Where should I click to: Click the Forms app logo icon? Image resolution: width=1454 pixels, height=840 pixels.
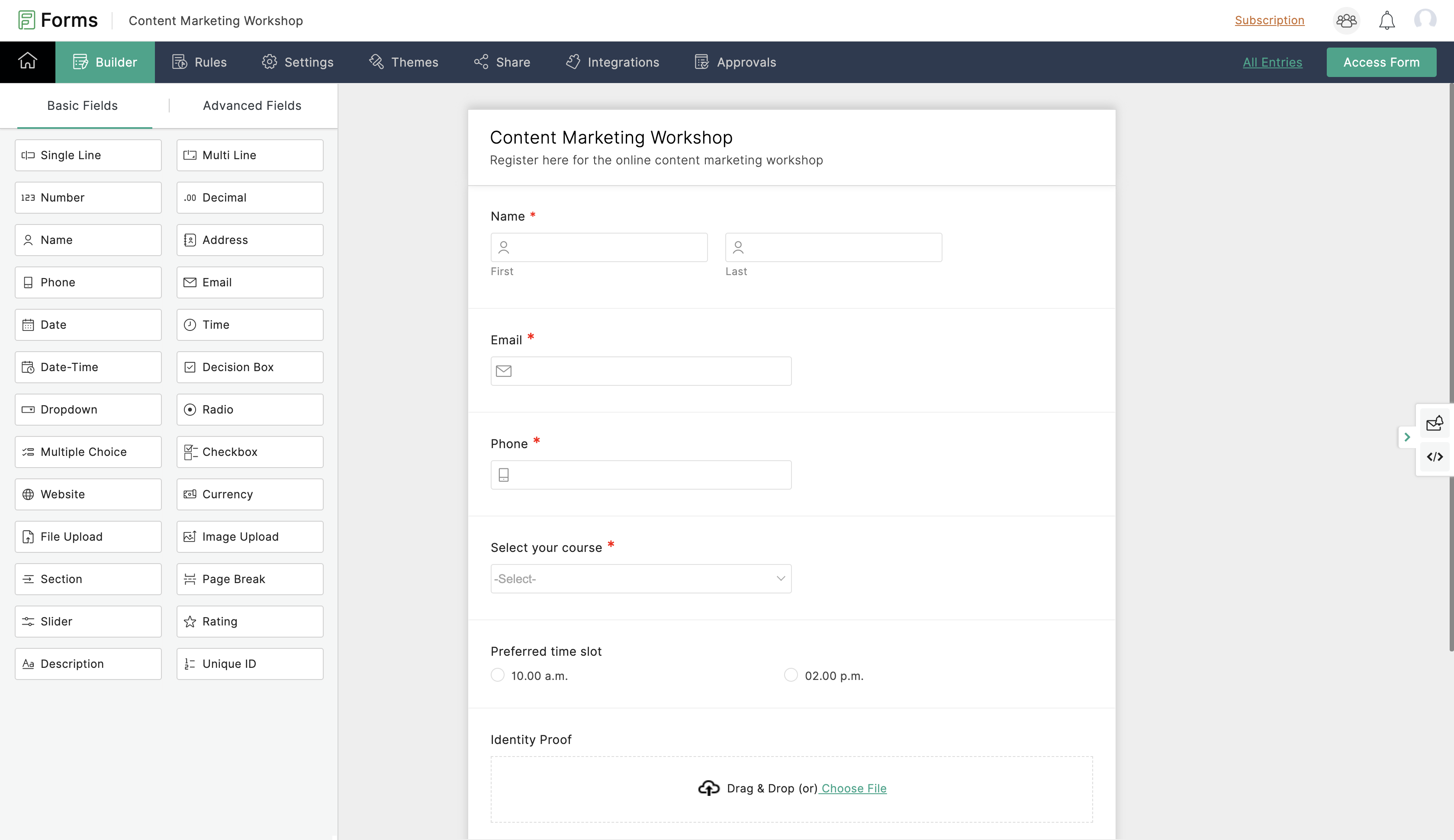pyautogui.click(x=26, y=19)
